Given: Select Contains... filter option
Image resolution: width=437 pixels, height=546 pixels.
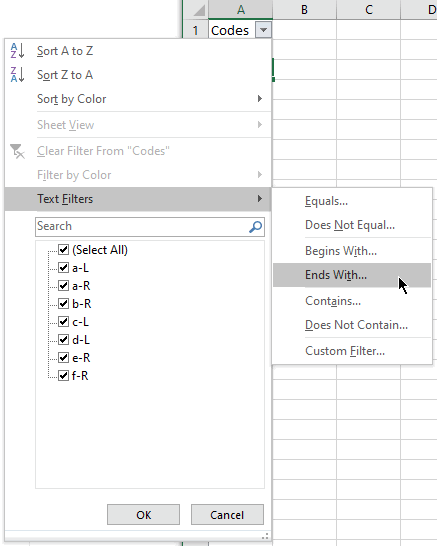Looking at the screenshot, I should [x=352, y=301].
